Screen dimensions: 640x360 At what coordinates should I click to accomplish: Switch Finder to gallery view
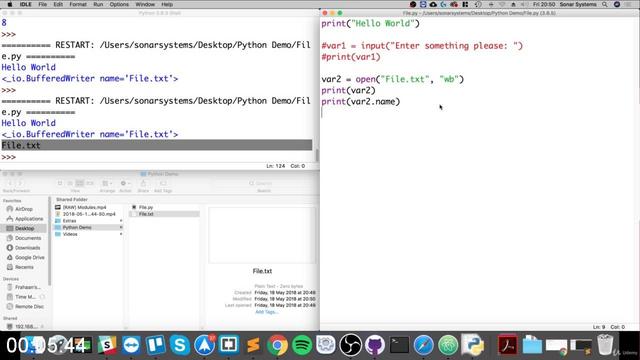pyautogui.click(x=90, y=184)
